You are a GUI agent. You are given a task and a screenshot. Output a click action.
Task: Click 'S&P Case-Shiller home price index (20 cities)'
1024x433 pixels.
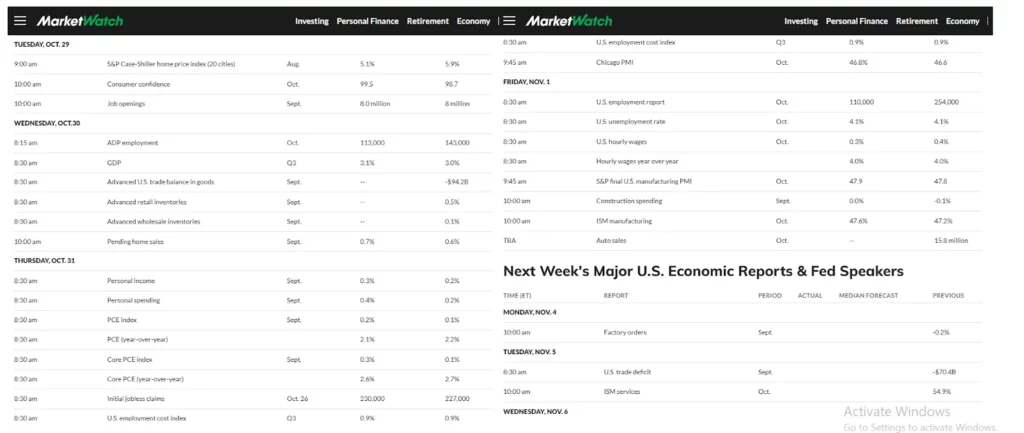(x=171, y=64)
